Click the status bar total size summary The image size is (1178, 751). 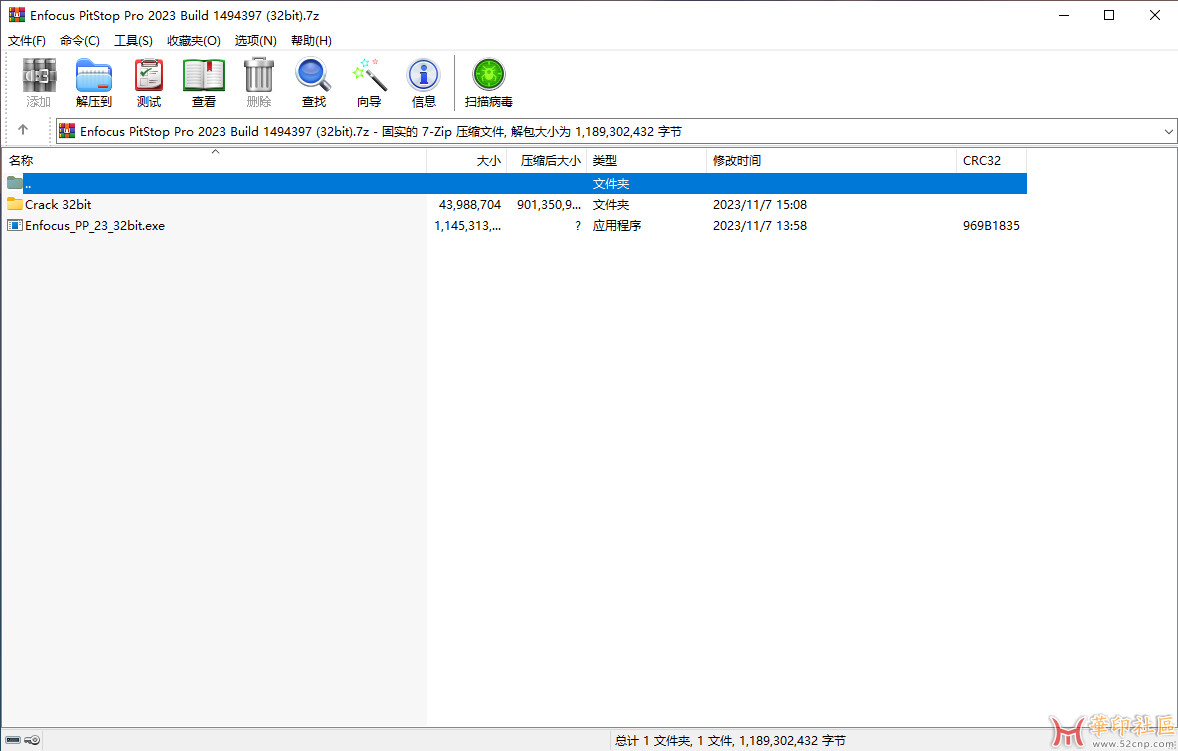coord(730,740)
